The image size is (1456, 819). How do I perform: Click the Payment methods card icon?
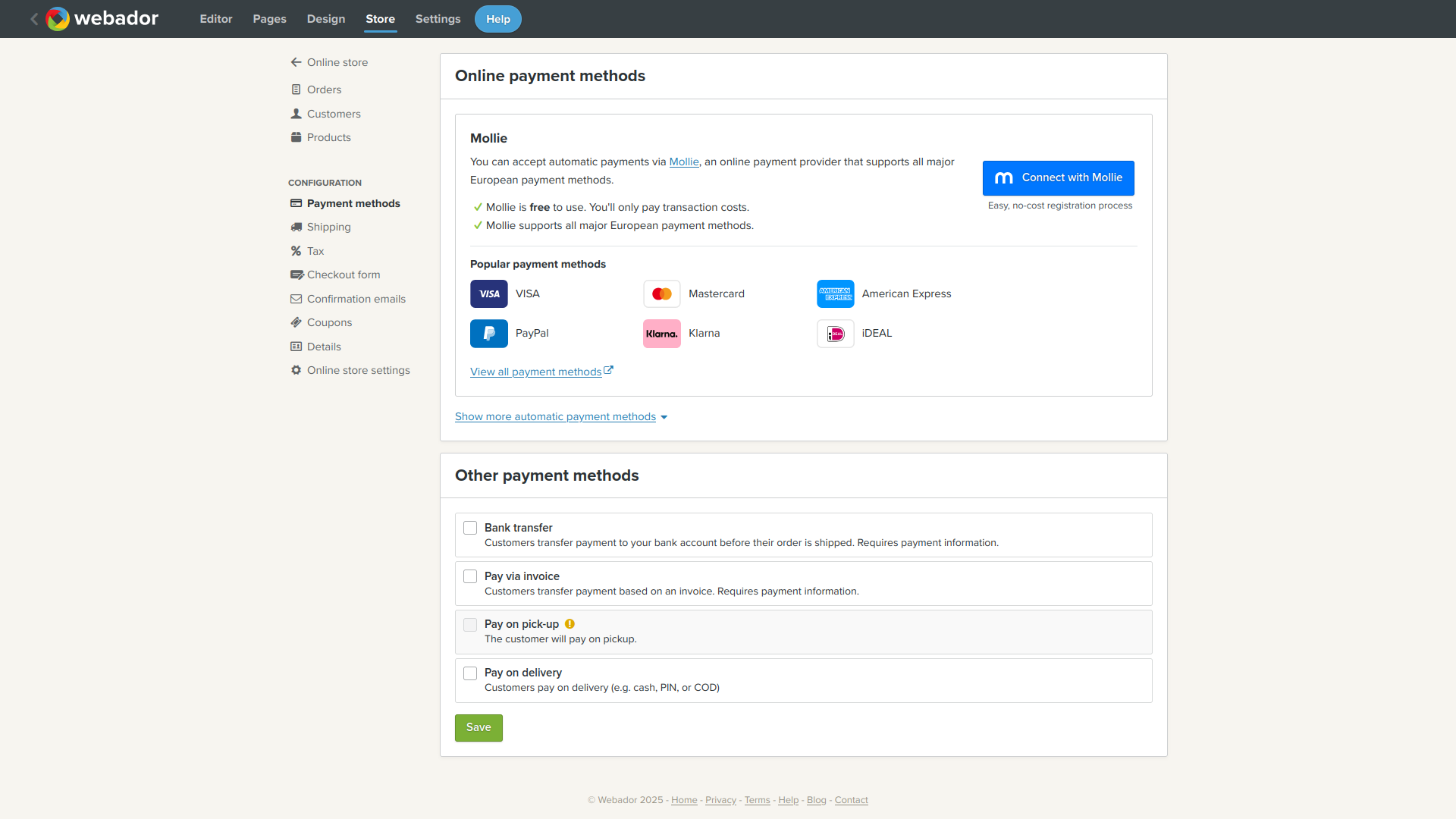click(296, 203)
